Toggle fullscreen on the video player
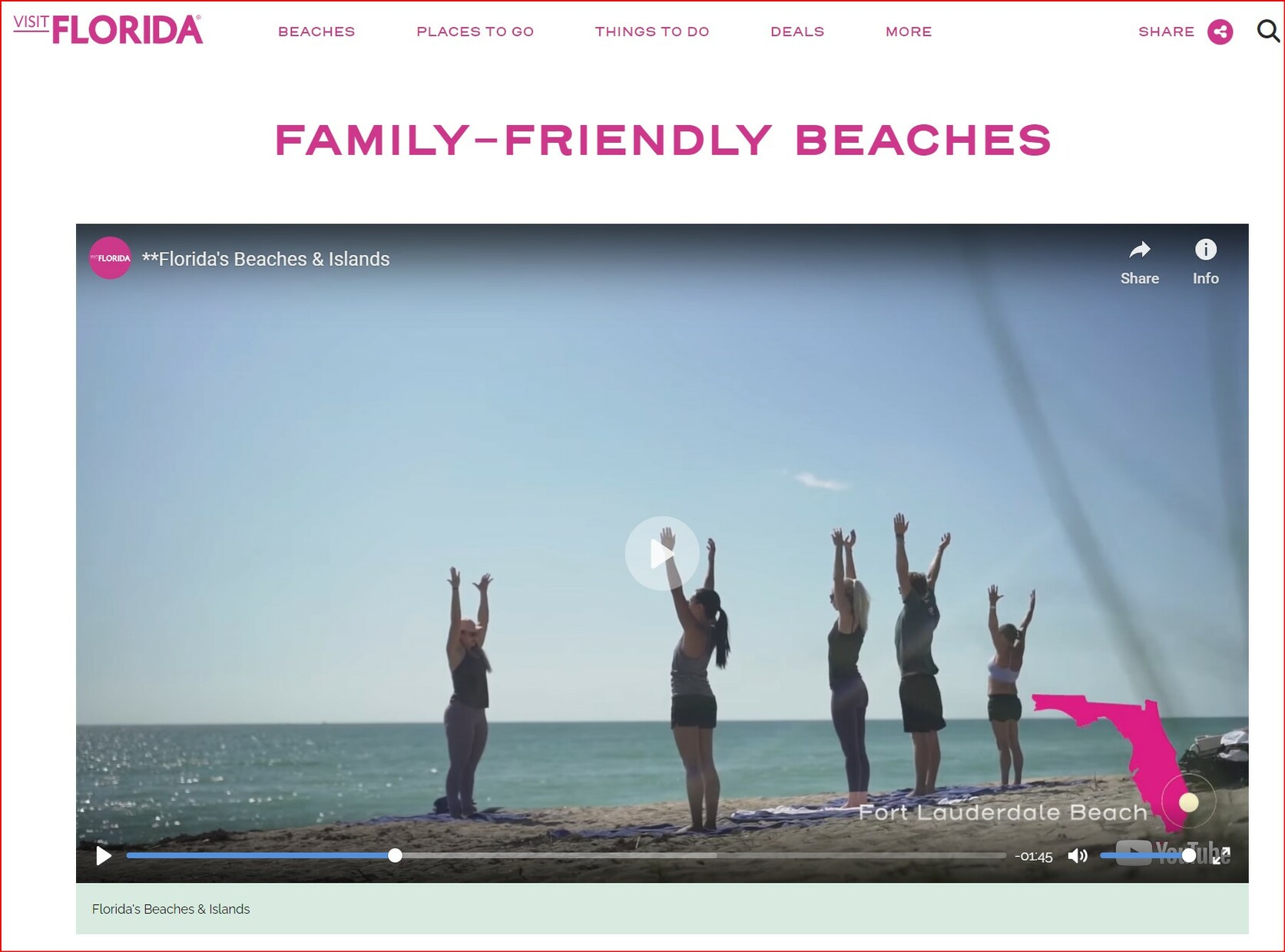This screenshot has width=1285, height=952. [1221, 855]
